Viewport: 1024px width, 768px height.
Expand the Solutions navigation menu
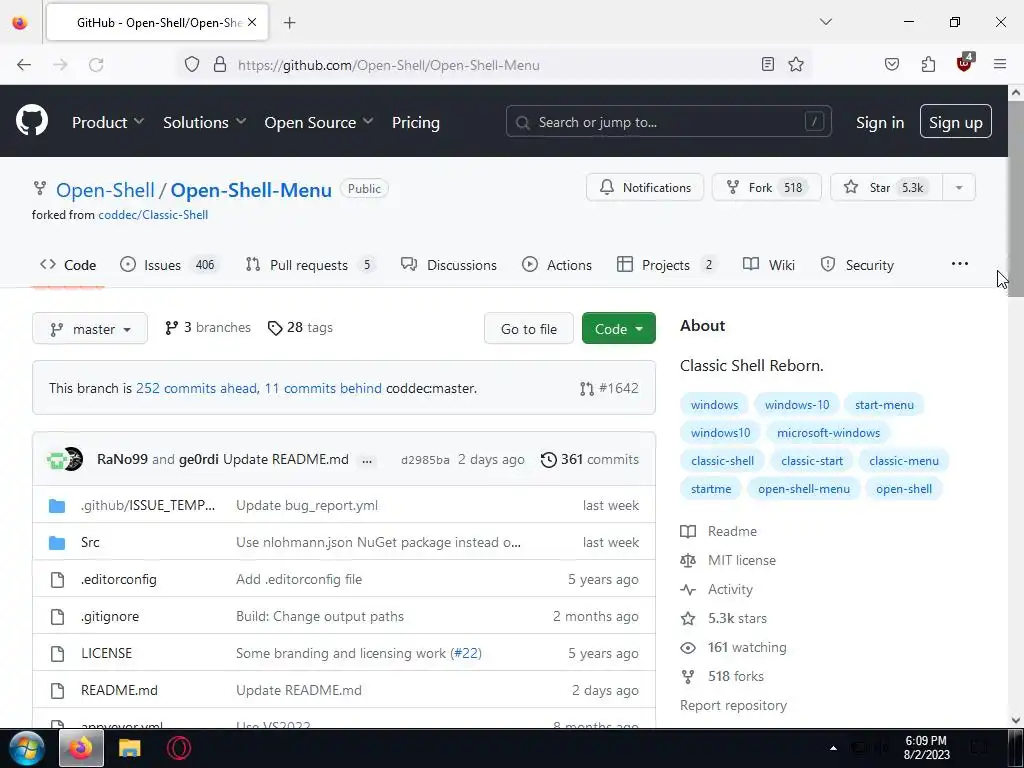pyautogui.click(x=204, y=122)
